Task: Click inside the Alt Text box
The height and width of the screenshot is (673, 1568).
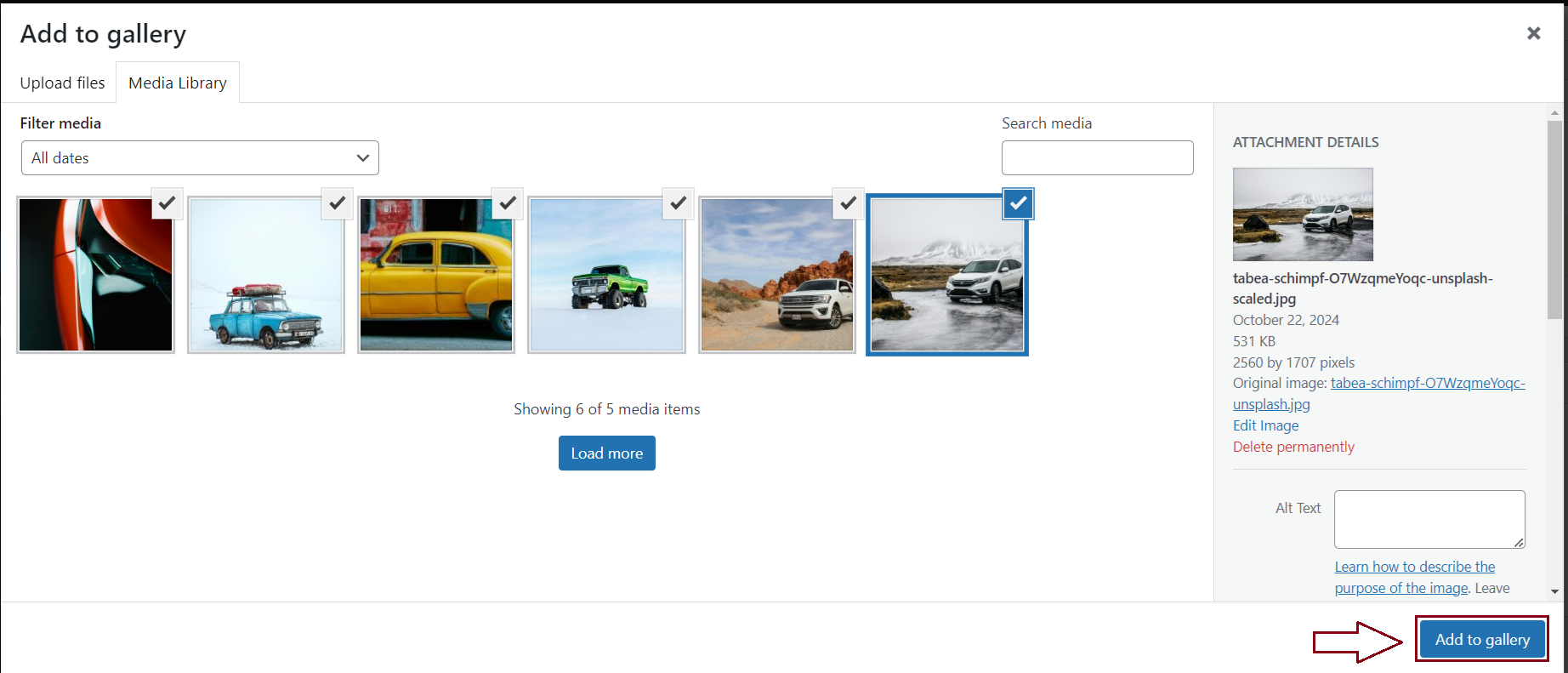Action: 1429,518
